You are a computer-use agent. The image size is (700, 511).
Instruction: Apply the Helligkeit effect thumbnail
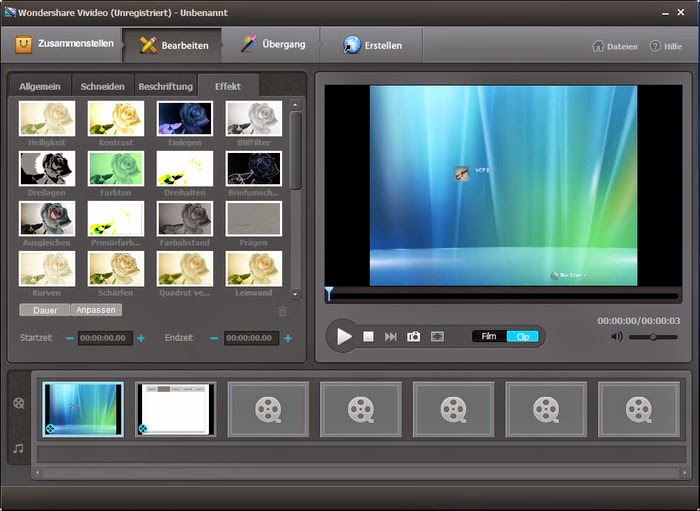pos(47,118)
